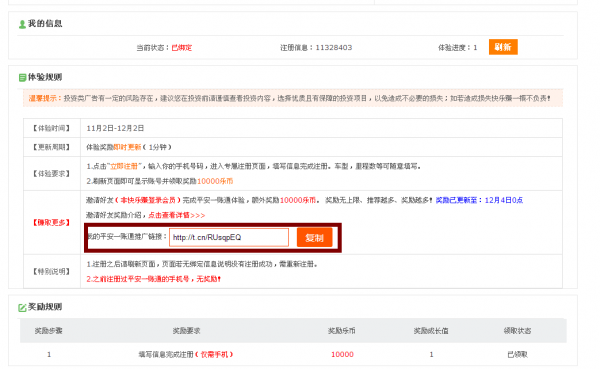
Task: Click the 体验规则 section heading
Action: tap(45, 77)
